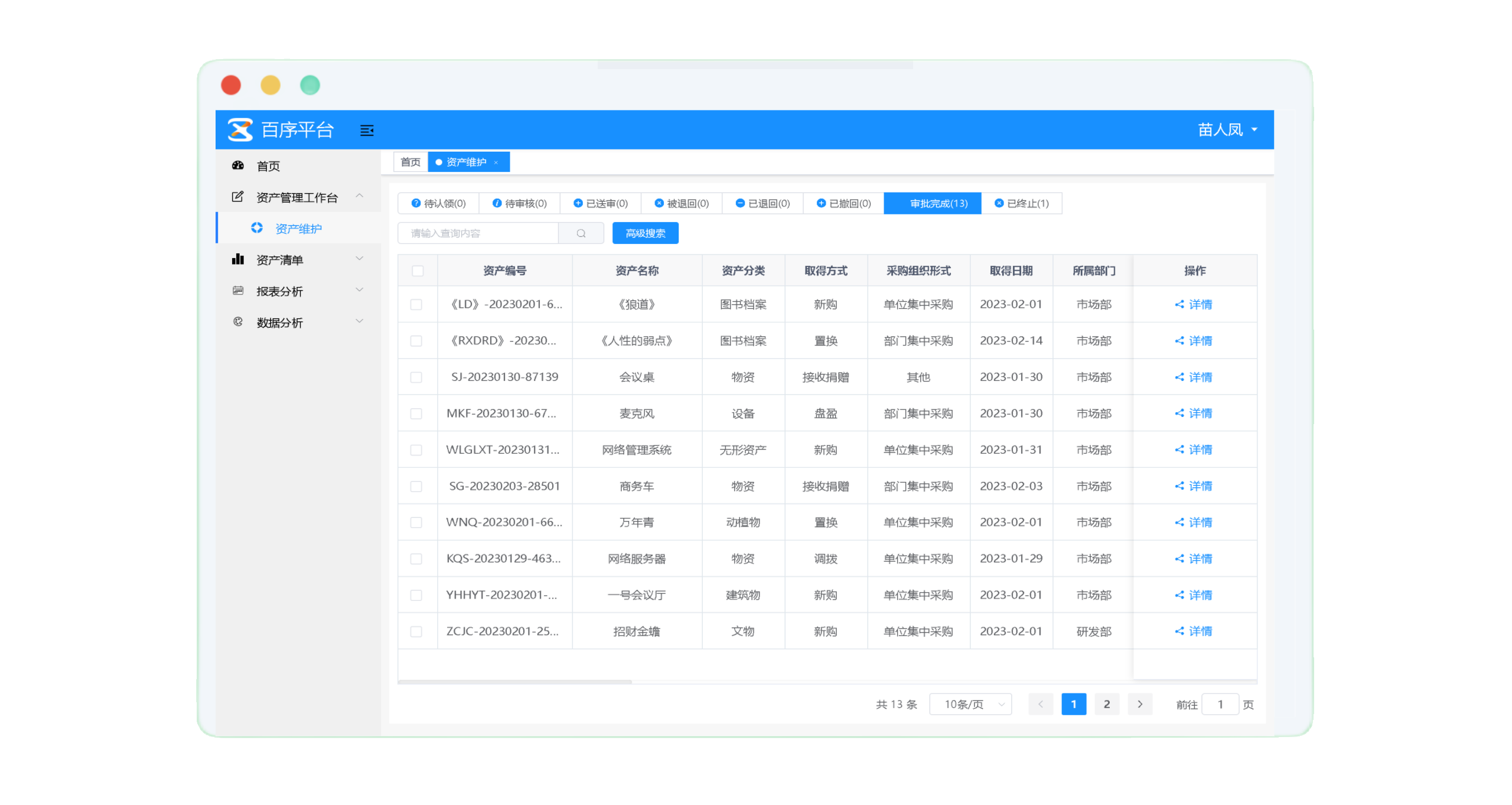Click share icon in the 商务车 row

[x=1179, y=486]
